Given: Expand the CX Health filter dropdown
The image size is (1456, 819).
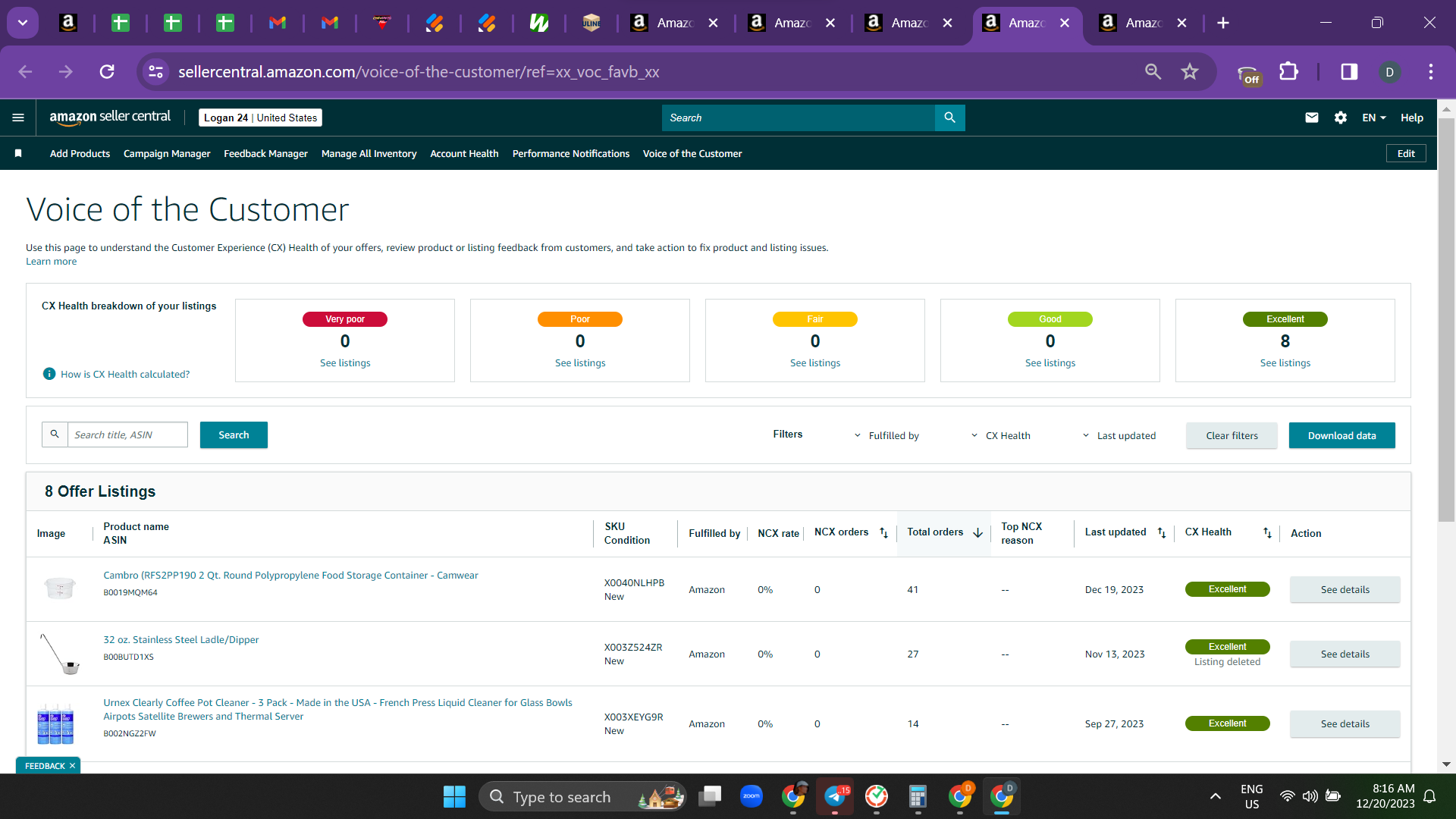Looking at the screenshot, I should coord(1000,435).
